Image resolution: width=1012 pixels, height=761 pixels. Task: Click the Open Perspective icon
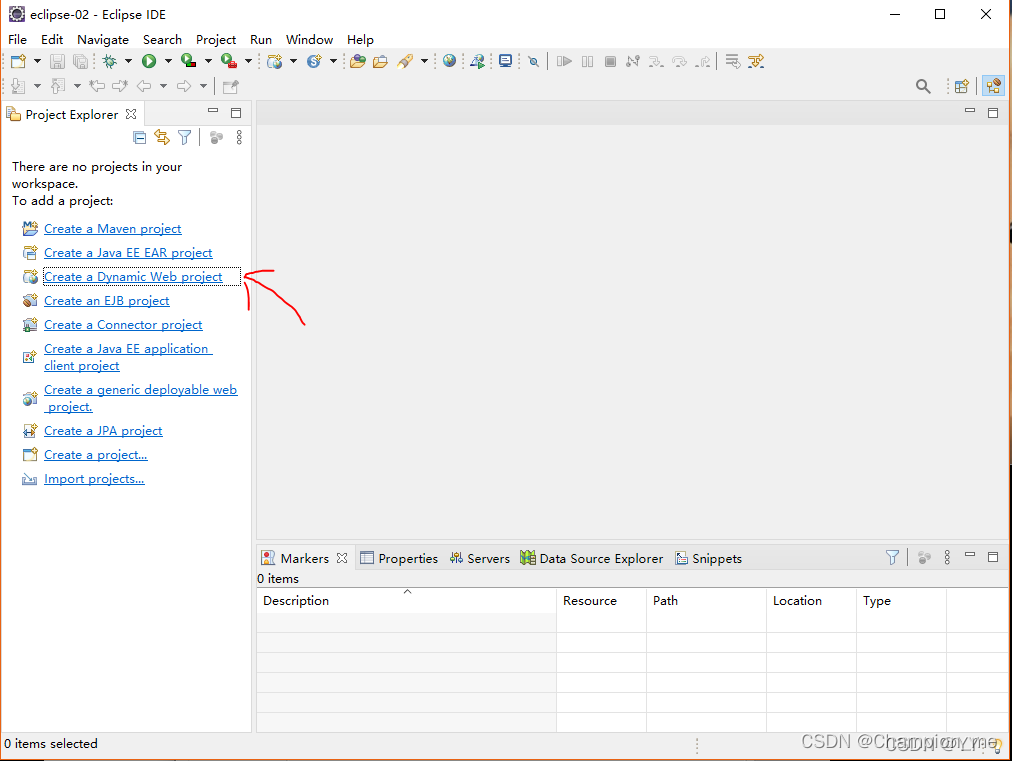pyautogui.click(x=962, y=86)
